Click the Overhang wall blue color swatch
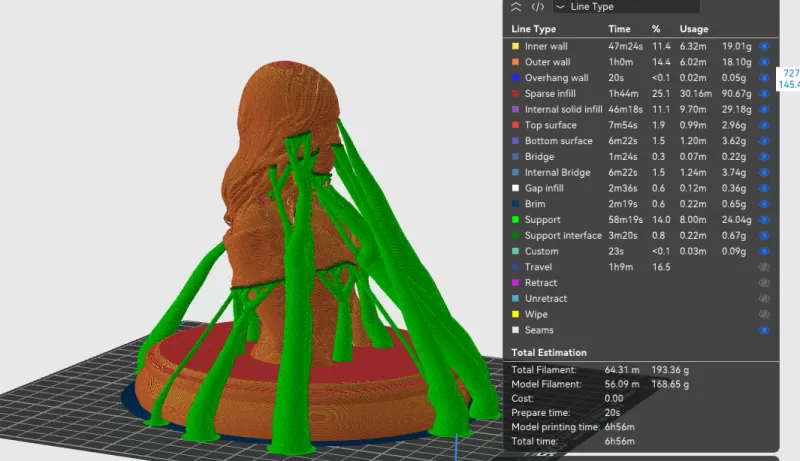Image resolution: width=800 pixels, height=461 pixels. pos(515,78)
